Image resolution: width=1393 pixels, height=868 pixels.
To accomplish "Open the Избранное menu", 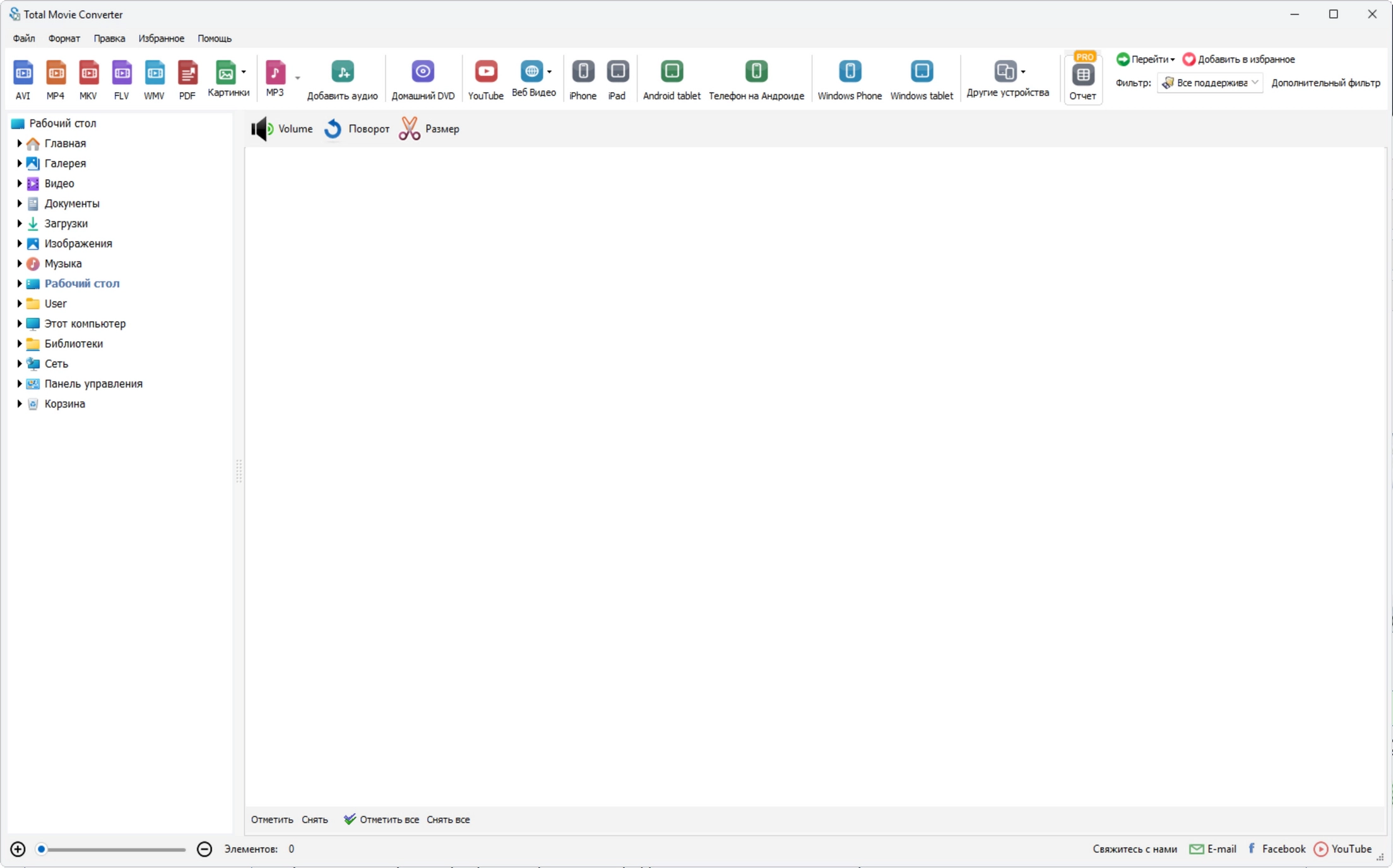I will pos(162,38).
